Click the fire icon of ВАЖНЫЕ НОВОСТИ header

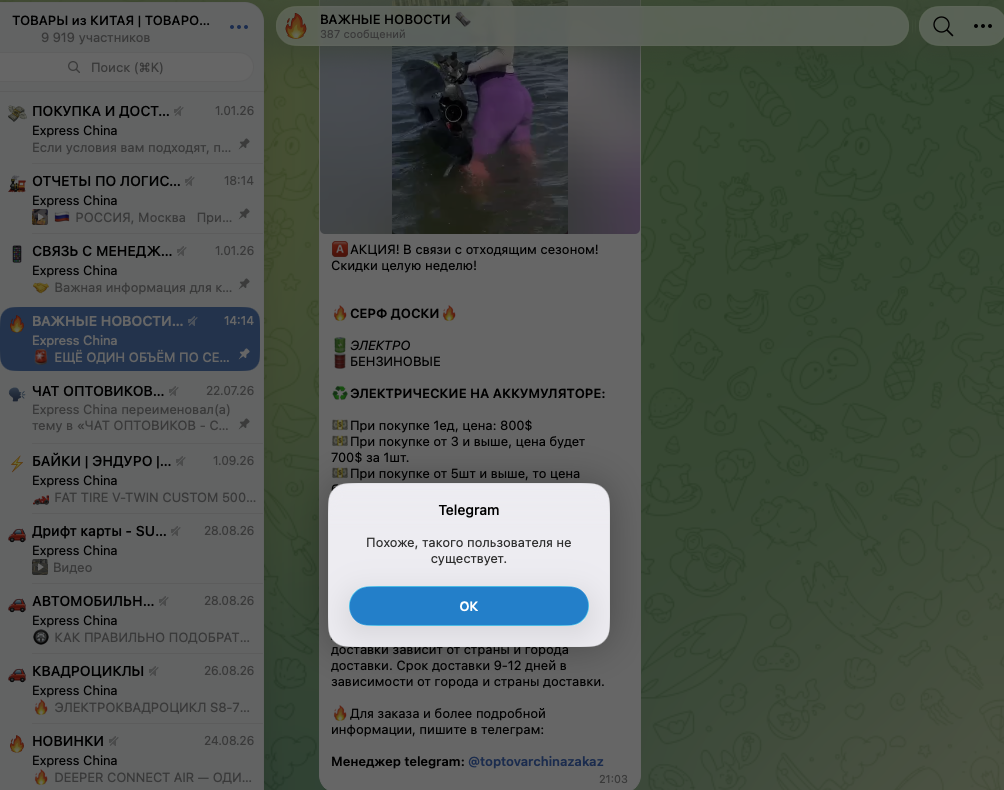point(296,26)
